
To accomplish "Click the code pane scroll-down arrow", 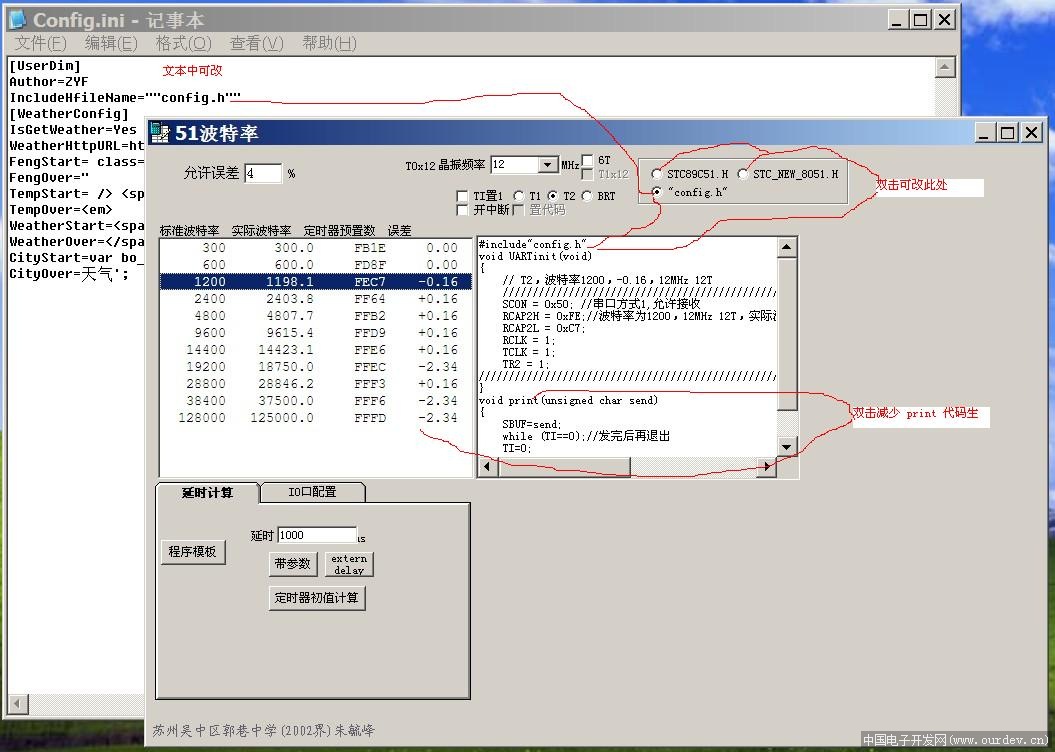I will pos(786,447).
